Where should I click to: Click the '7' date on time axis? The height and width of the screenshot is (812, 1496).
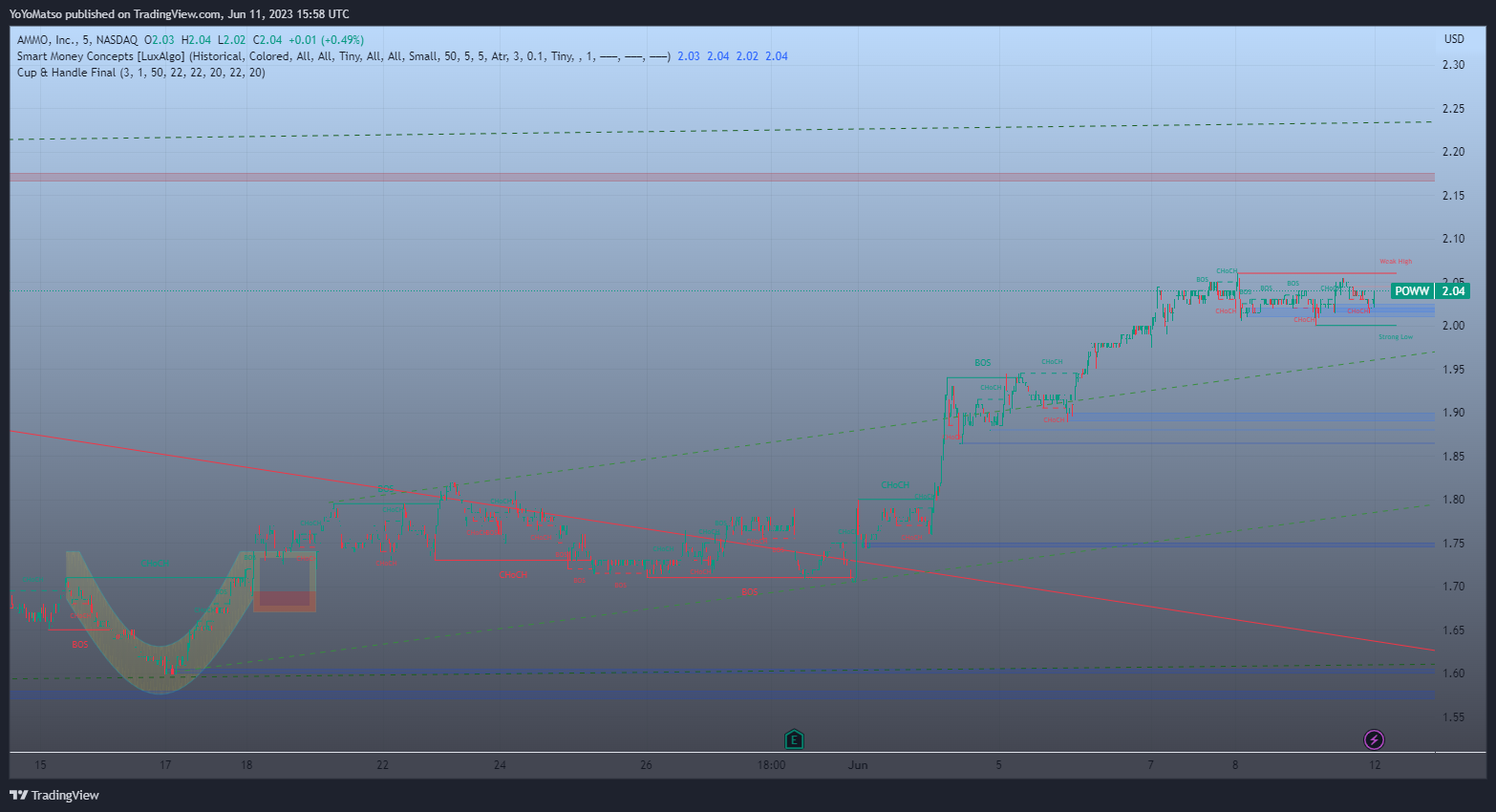pos(1151,765)
